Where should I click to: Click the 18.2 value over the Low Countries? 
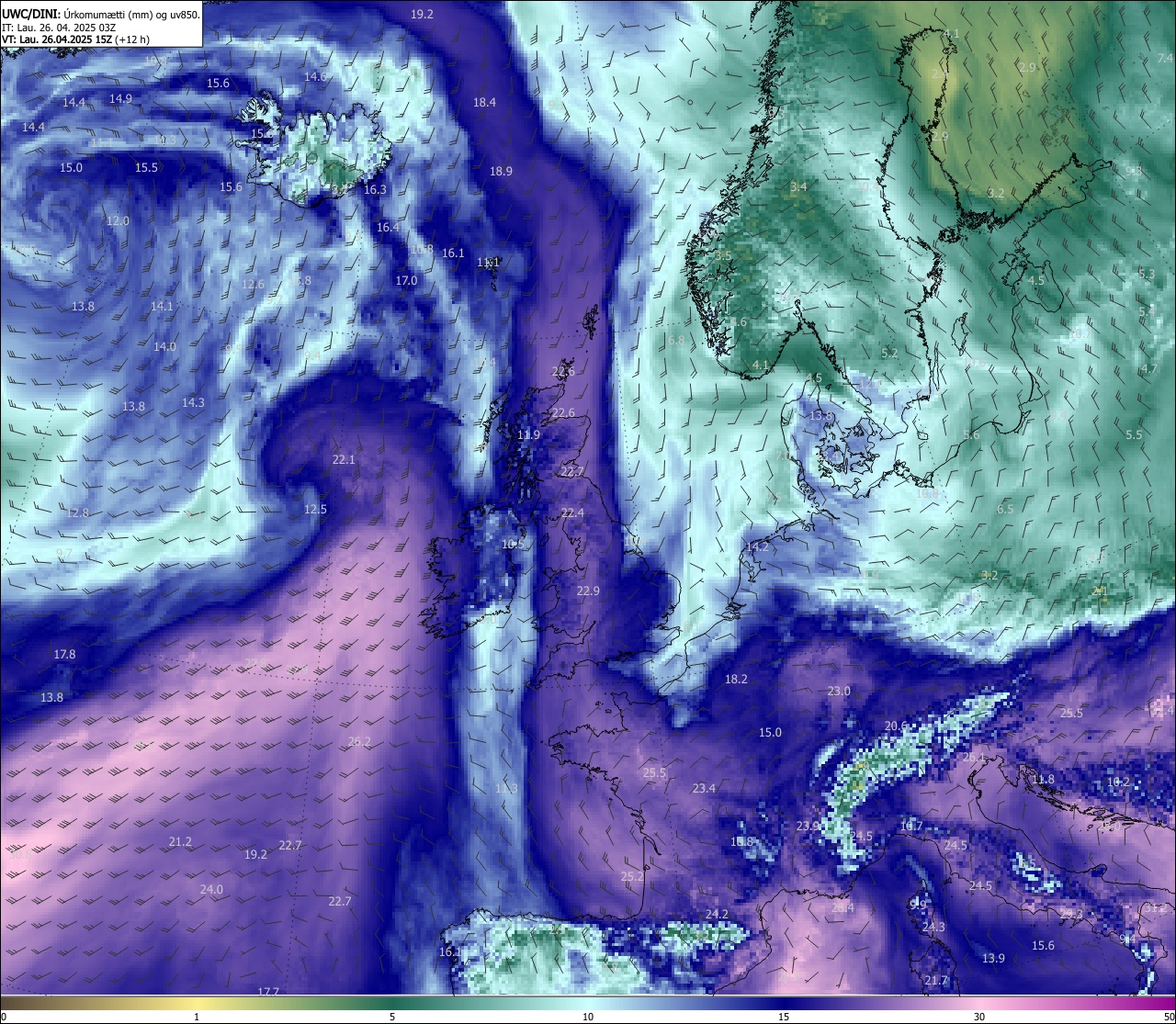click(x=736, y=679)
